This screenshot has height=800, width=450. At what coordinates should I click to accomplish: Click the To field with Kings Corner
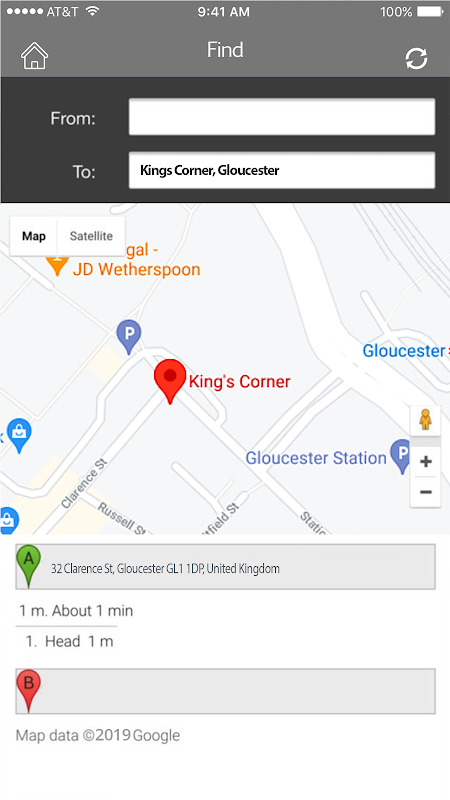click(282, 170)
